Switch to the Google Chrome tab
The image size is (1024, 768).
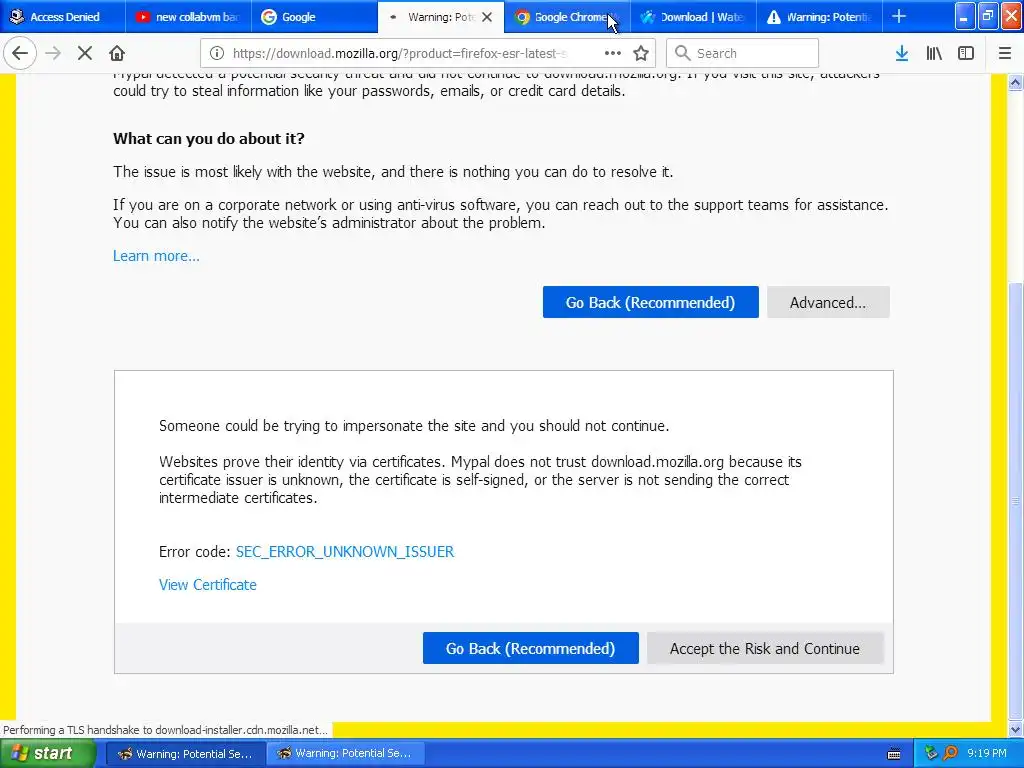[x=567, y=17]
